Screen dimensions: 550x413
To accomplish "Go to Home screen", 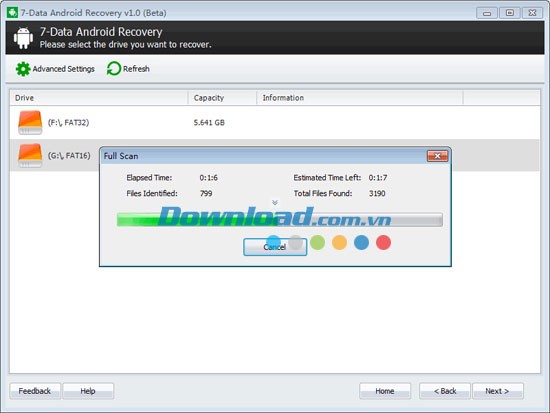I will (x=385, y=391).
